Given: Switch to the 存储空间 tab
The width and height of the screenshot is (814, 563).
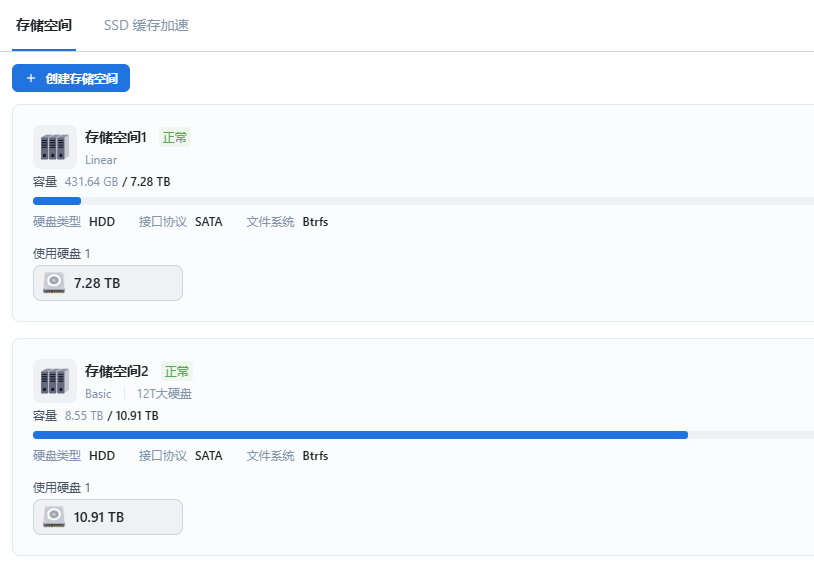Looking at the screenshot, I should pos(44,25).
